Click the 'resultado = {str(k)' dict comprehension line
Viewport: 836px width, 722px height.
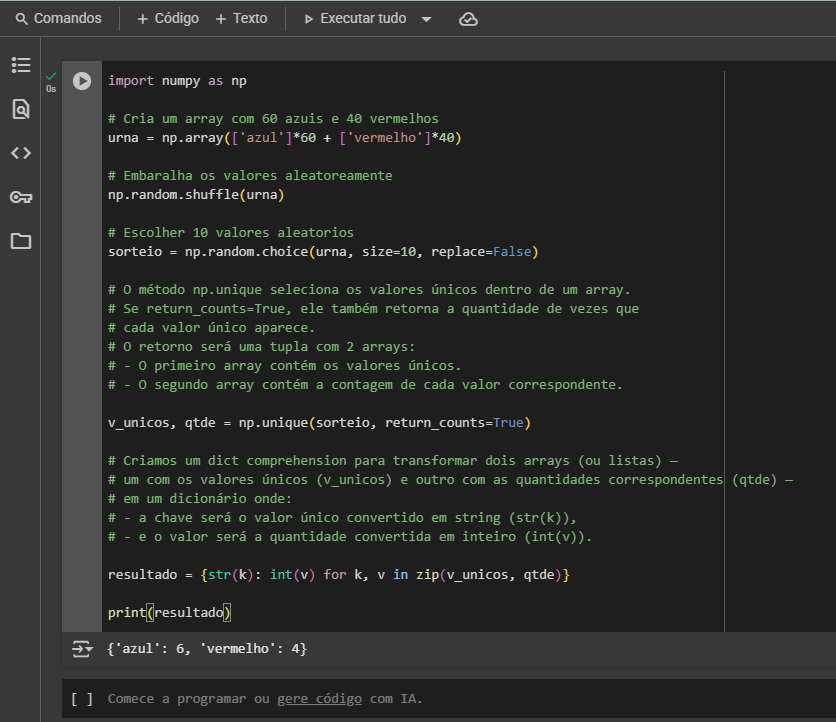(x=339, y=575)
